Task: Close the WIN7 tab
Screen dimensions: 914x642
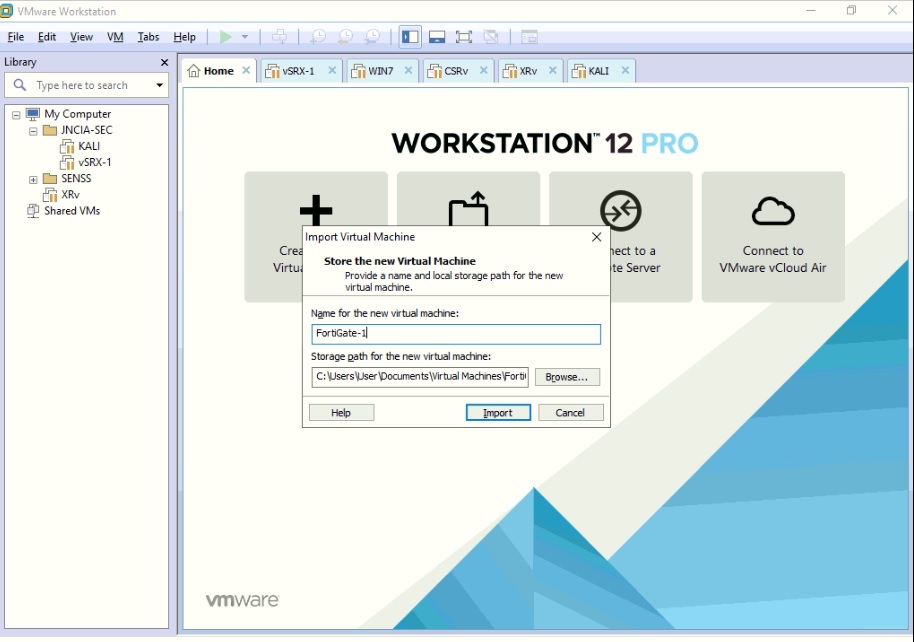Action: (x=408, y=70)
